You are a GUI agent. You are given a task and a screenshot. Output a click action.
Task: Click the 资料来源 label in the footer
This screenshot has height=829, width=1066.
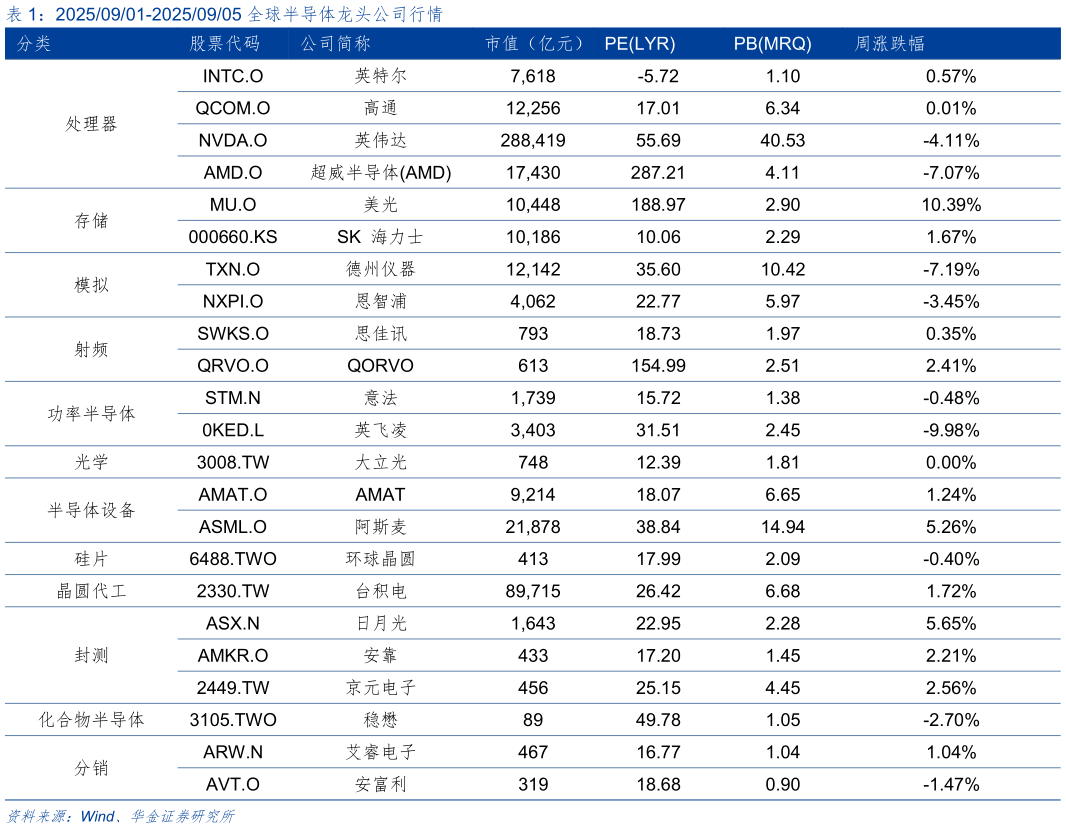(x=36, y=816)
